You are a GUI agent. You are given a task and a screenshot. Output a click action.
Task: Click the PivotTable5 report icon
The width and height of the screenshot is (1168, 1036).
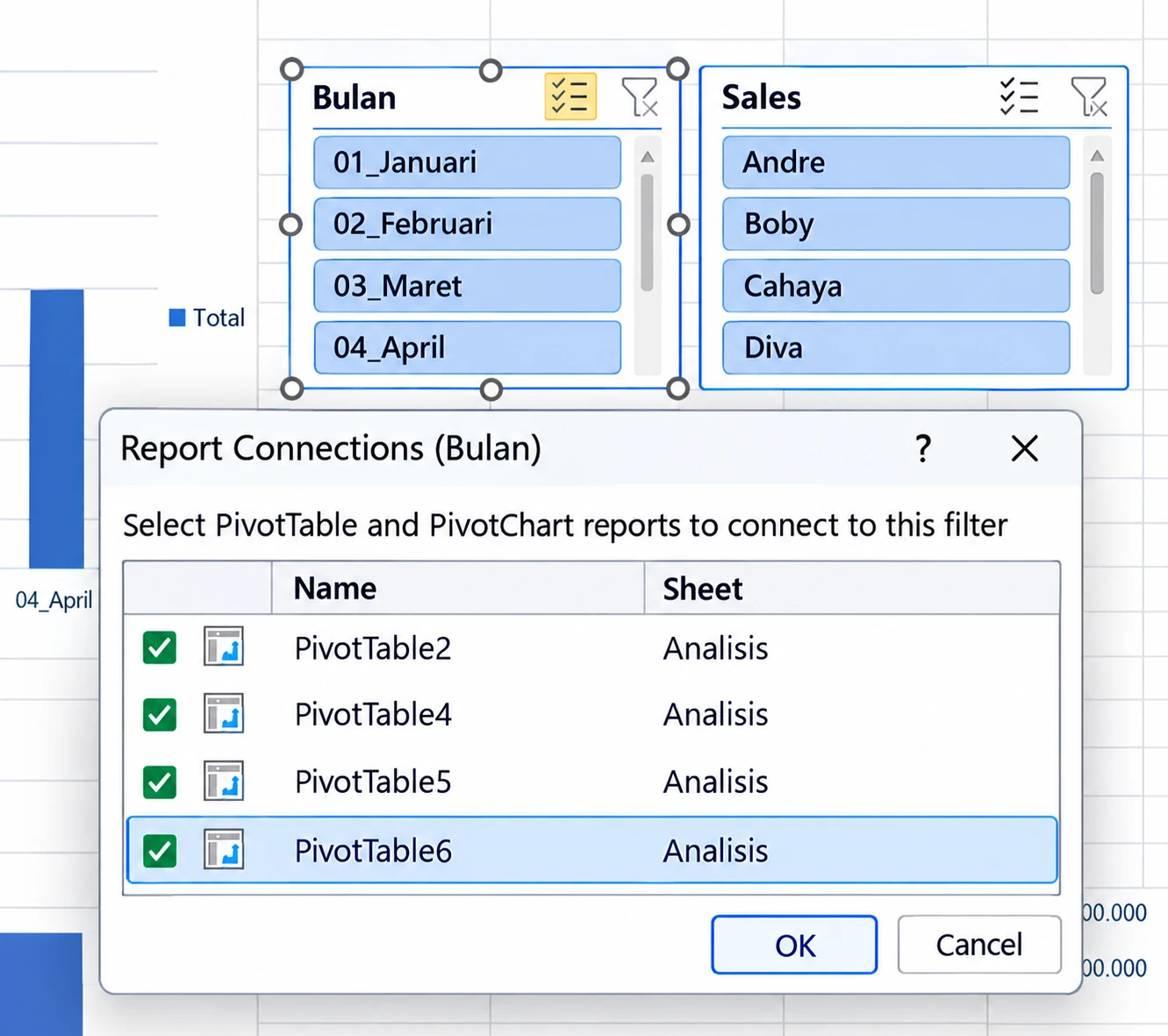(x=224, y=781)
